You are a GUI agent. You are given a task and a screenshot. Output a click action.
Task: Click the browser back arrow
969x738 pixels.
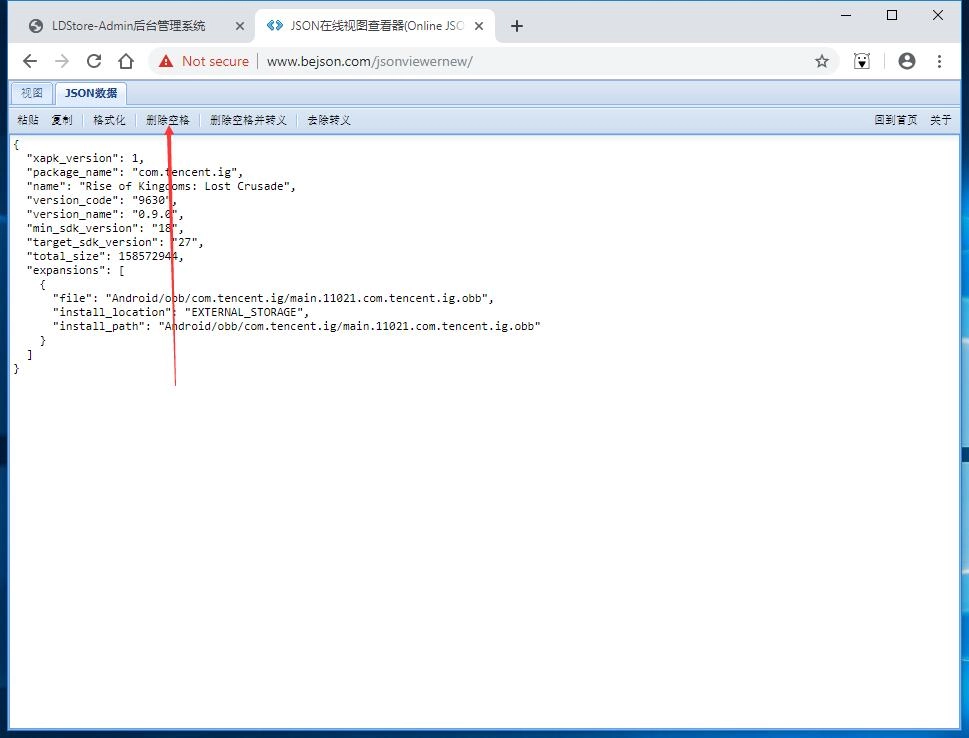[30, 61]
